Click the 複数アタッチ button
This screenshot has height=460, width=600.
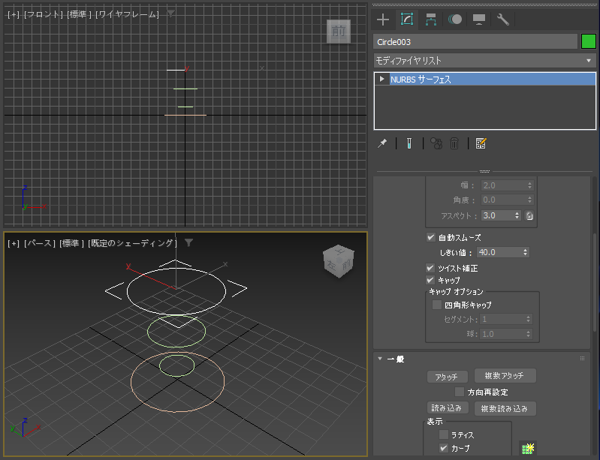(505, 376)
